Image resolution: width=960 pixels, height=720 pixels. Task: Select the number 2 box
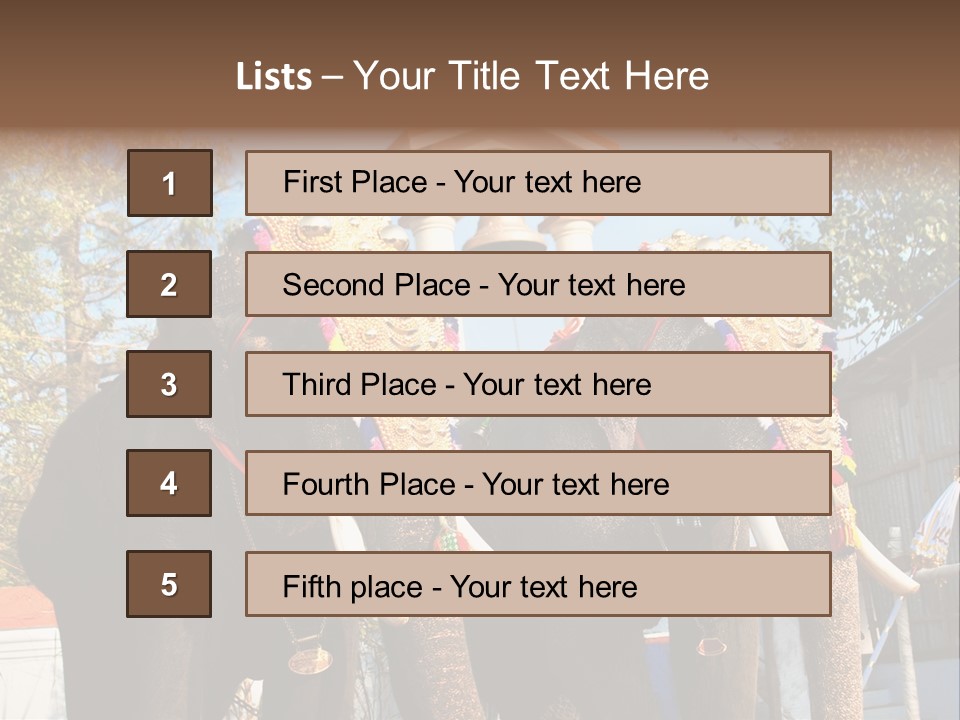169,284
